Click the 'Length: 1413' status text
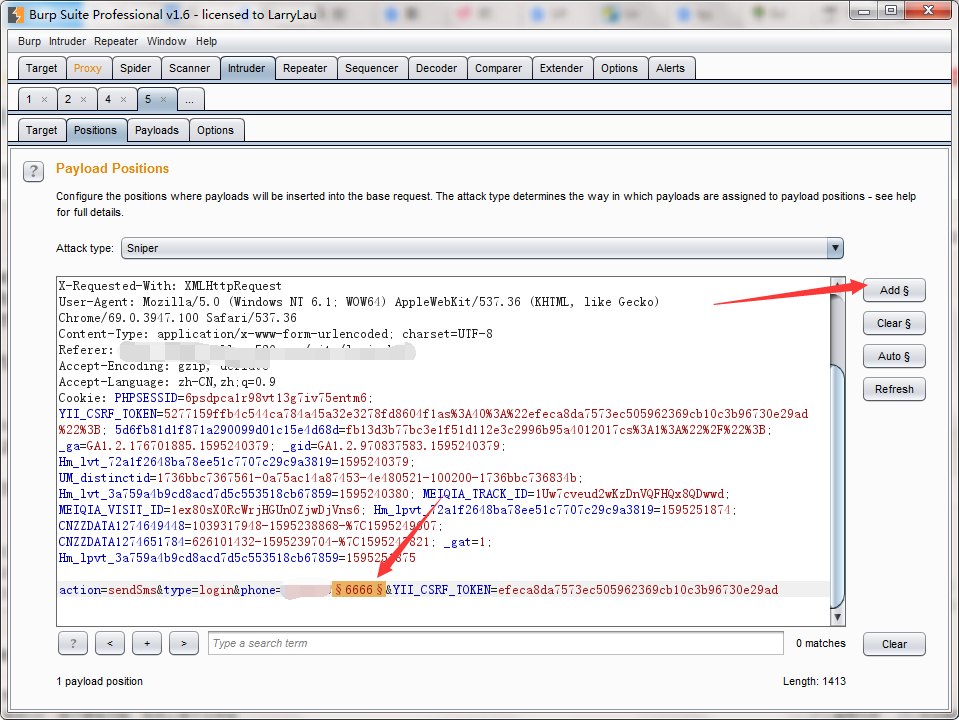This screenshot has width=959, height=720. coord(814,681)
